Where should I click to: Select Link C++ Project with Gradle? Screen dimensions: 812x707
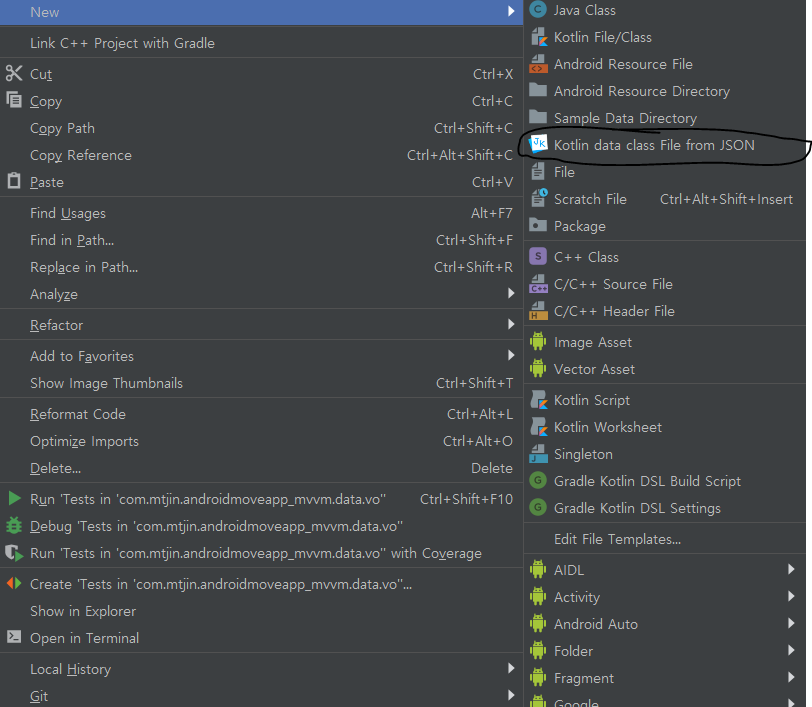261,43
